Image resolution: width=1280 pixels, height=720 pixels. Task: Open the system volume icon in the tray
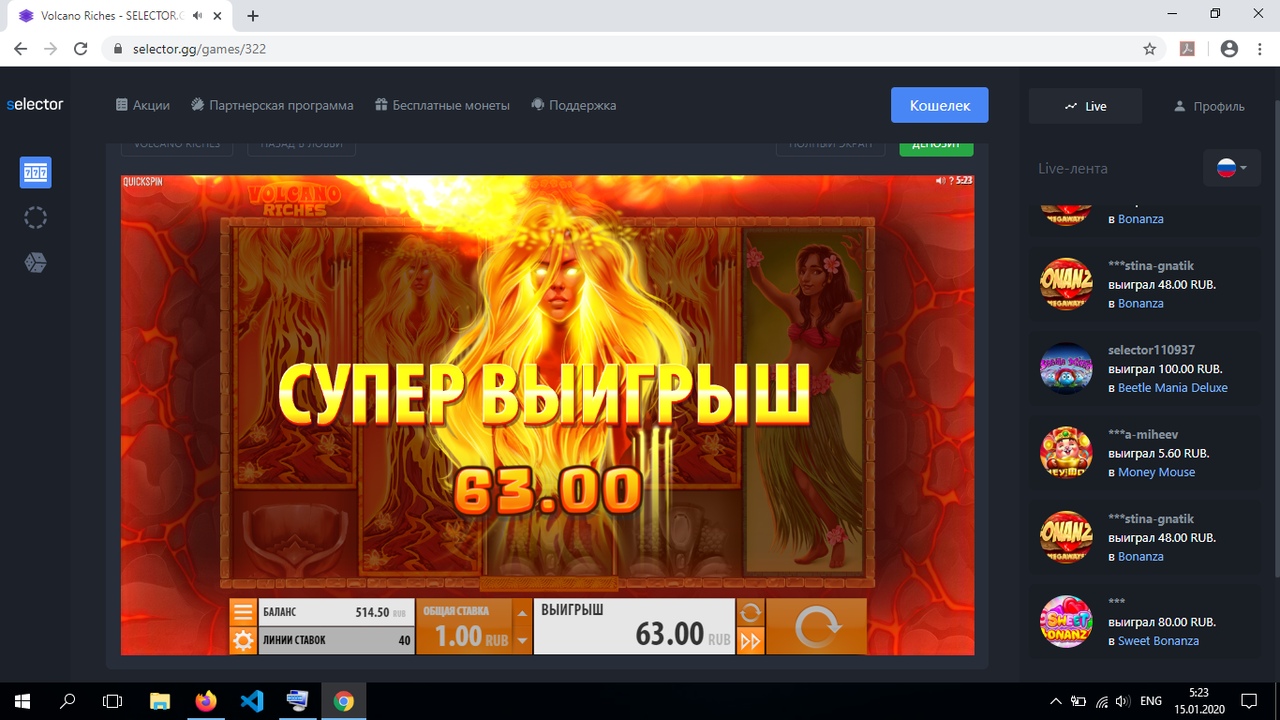1123,701
